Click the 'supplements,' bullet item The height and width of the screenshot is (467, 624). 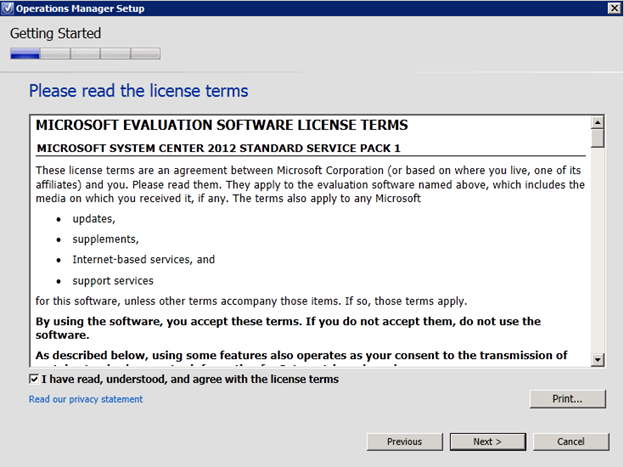coord(105,239)
